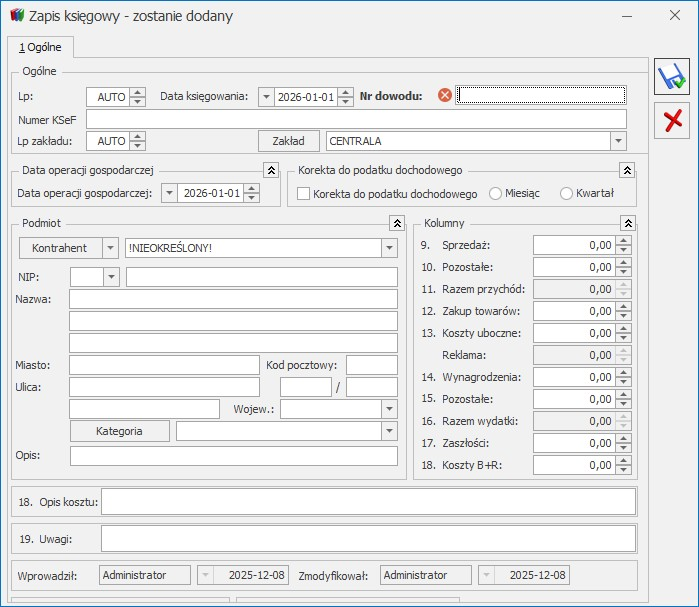The height and width of the screenshot is (607, 699).
Task: Open the Wojew. dropdown list
Action: [388, 409]
